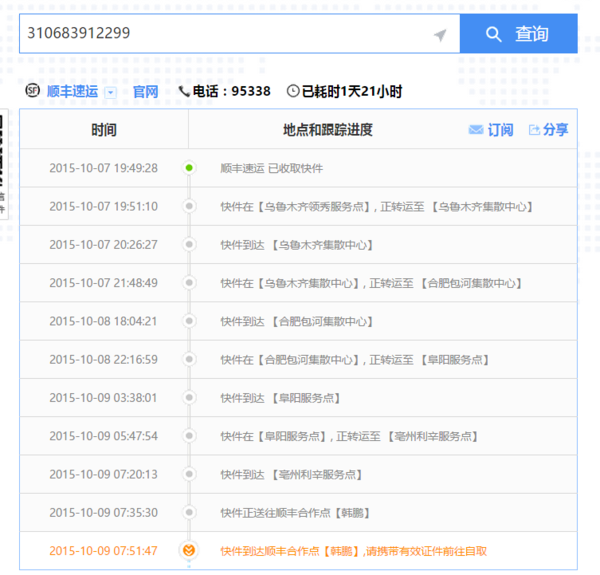
Task: Click 快件到达【合肥包河集散中心】 entry
Action: click(297, 321)
